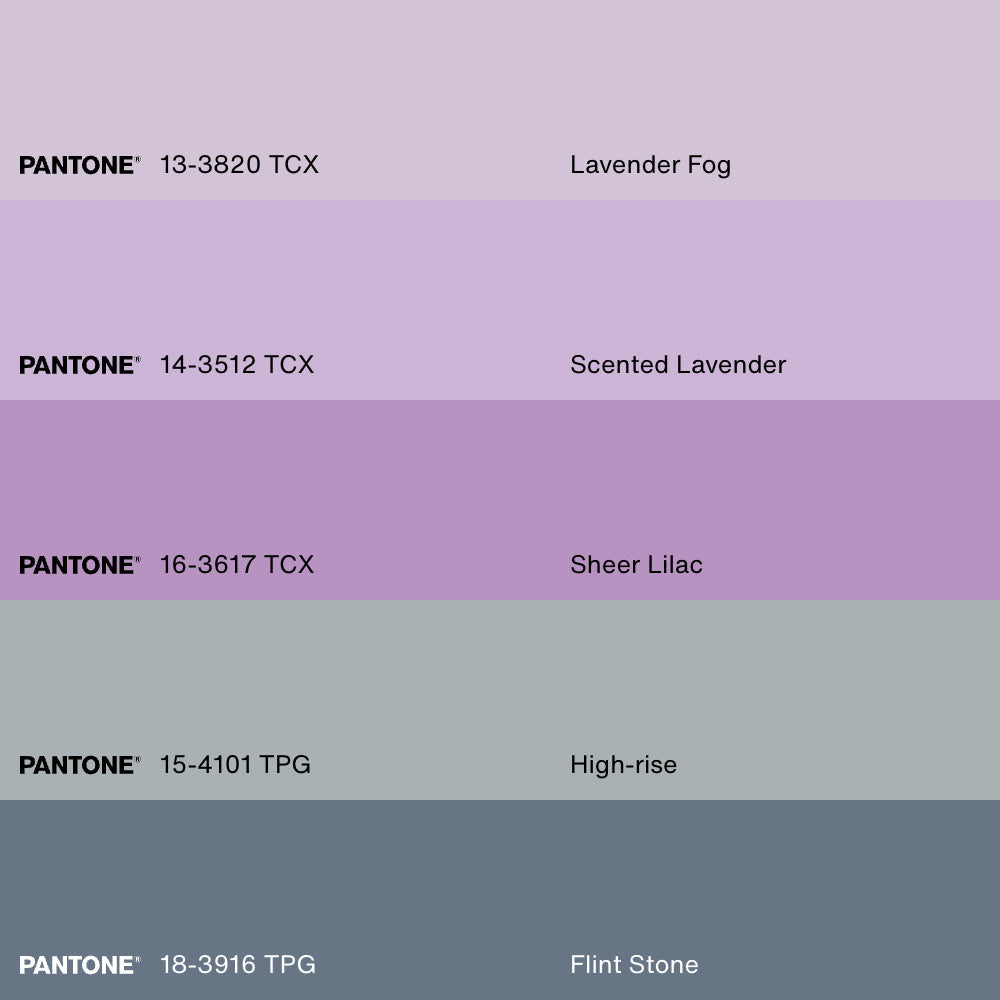Screen dimensions: 1000x1000
Task: Click the Sheer Lilac name label
Action: pos(636,565)
